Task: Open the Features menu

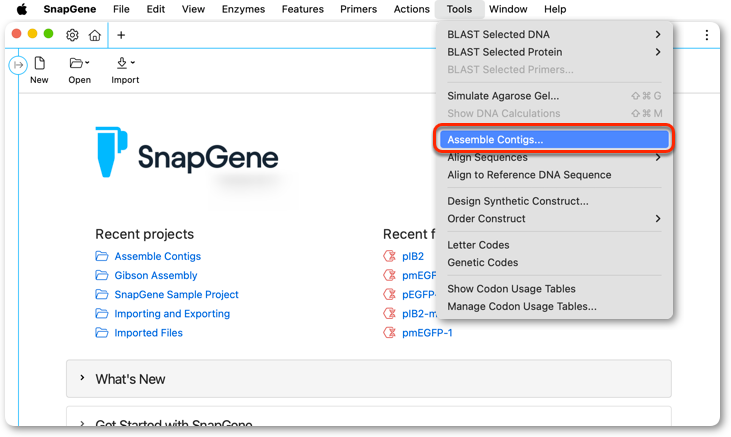Action: point(303,9)
